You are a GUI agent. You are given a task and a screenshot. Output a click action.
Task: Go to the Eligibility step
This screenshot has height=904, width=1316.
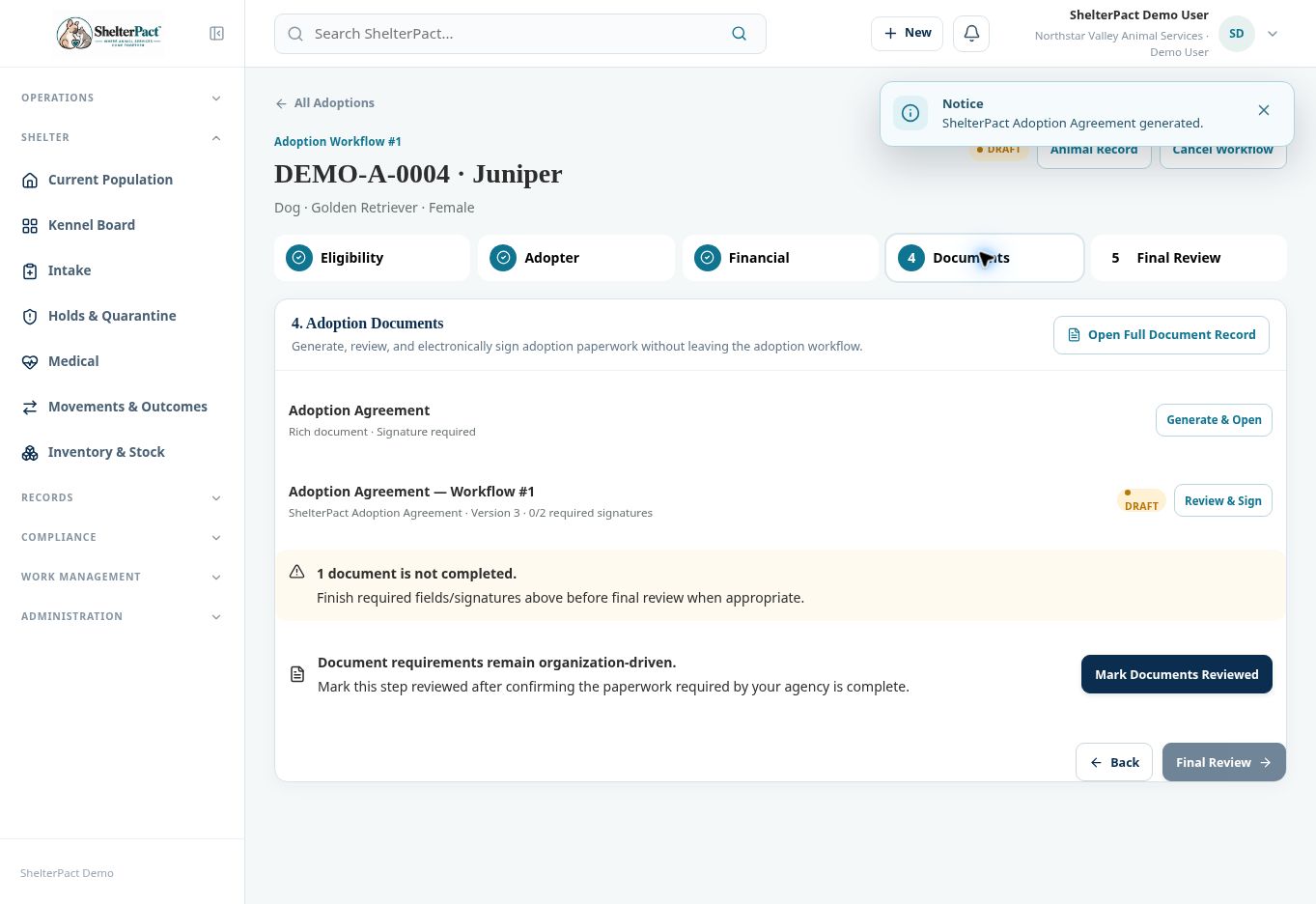pyautogui.click(x=372, y=258)
